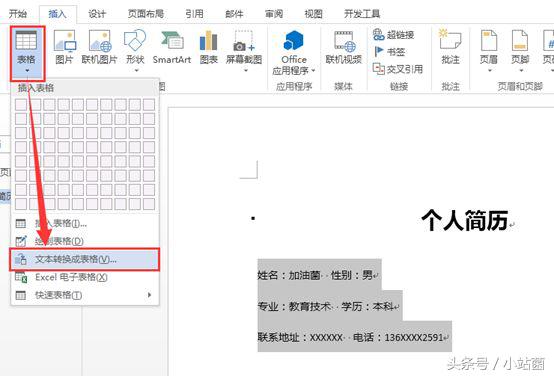This screenshot has width=554, height=376.
Task: Select the 插入 ribbon tab
Action: pyautogui.click(x=58, y=14)
